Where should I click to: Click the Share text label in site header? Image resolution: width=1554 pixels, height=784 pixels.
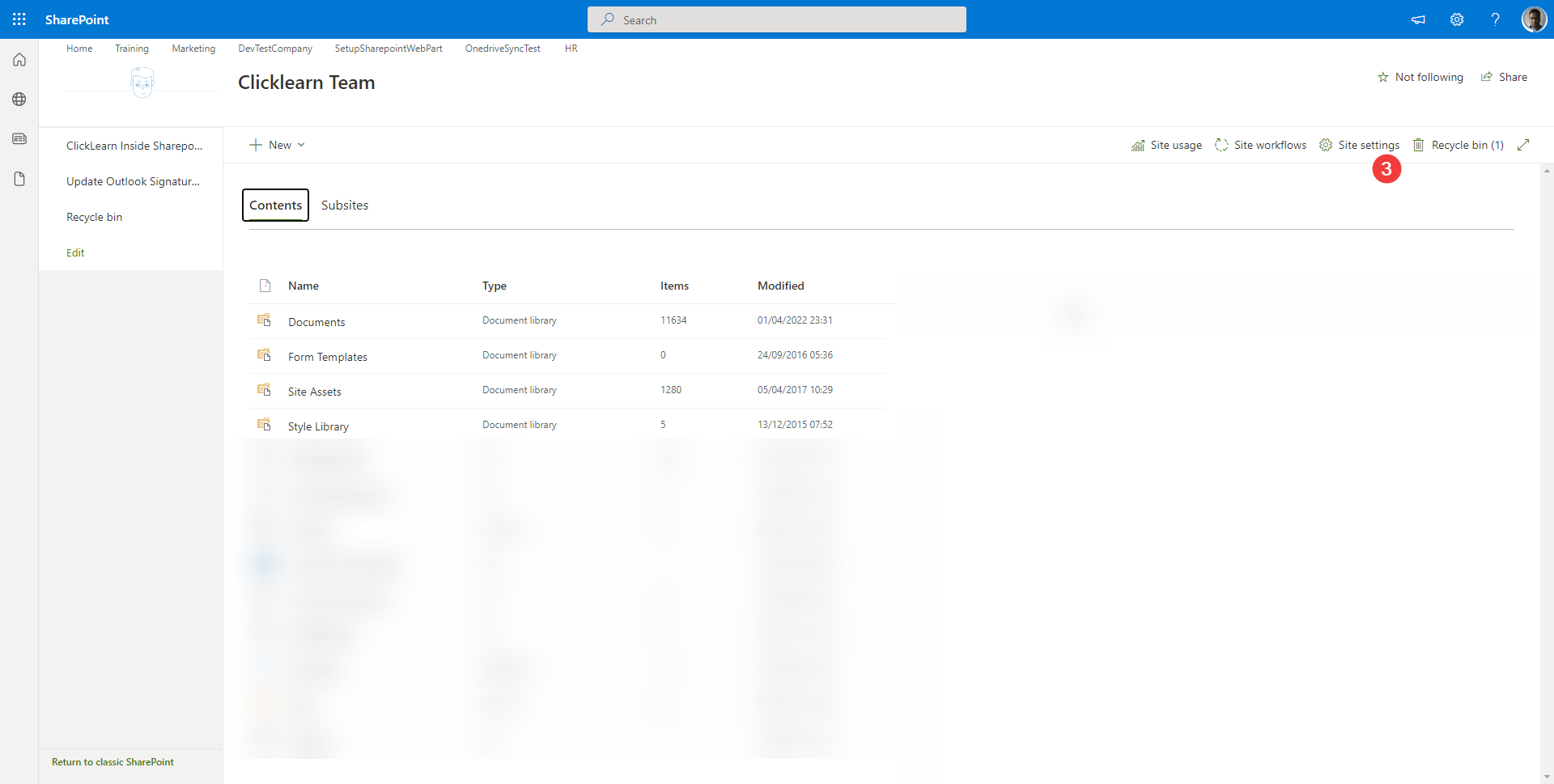pos(1513,78)
